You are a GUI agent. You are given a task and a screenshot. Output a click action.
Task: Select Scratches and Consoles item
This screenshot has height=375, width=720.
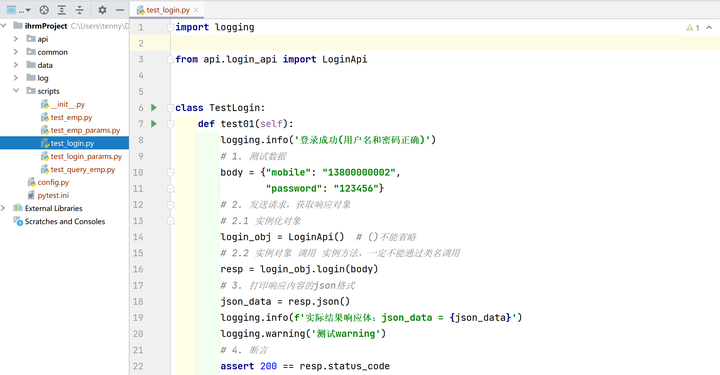65,221
